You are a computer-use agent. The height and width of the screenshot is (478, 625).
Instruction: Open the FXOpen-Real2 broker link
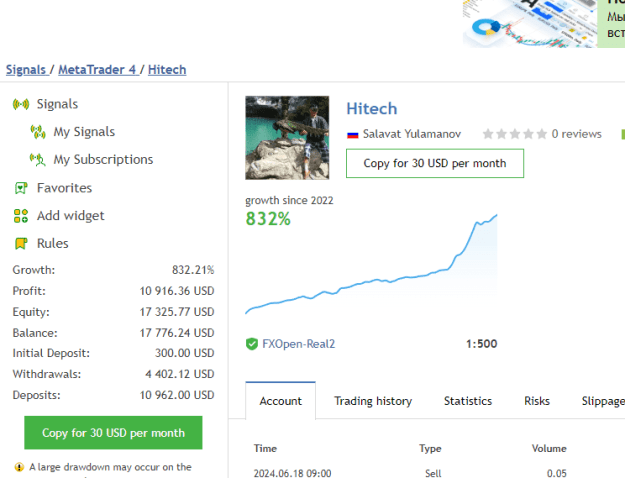299,344
